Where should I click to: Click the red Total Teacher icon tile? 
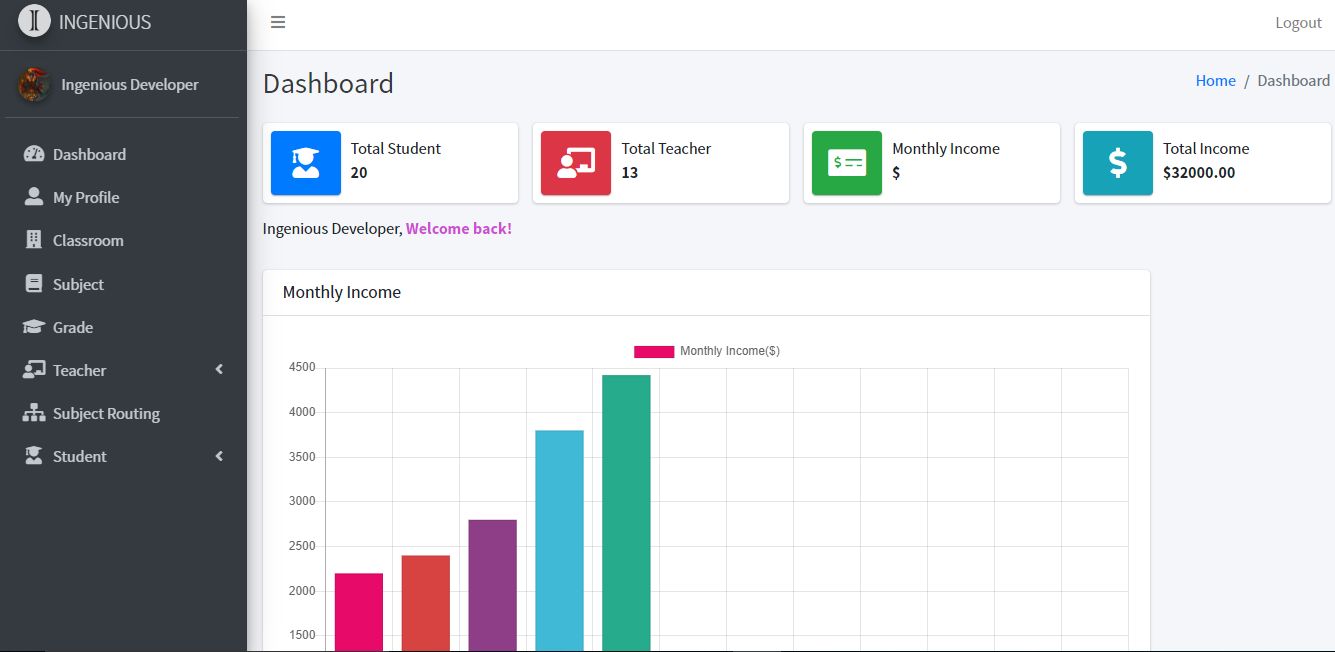pyautogui.click(x=576, y=163)
